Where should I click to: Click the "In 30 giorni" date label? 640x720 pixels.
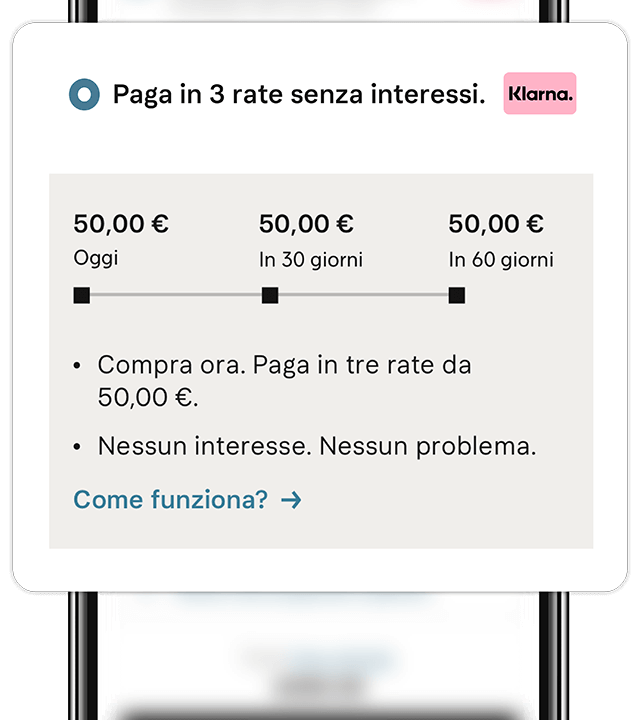click(x=311, y=260)
